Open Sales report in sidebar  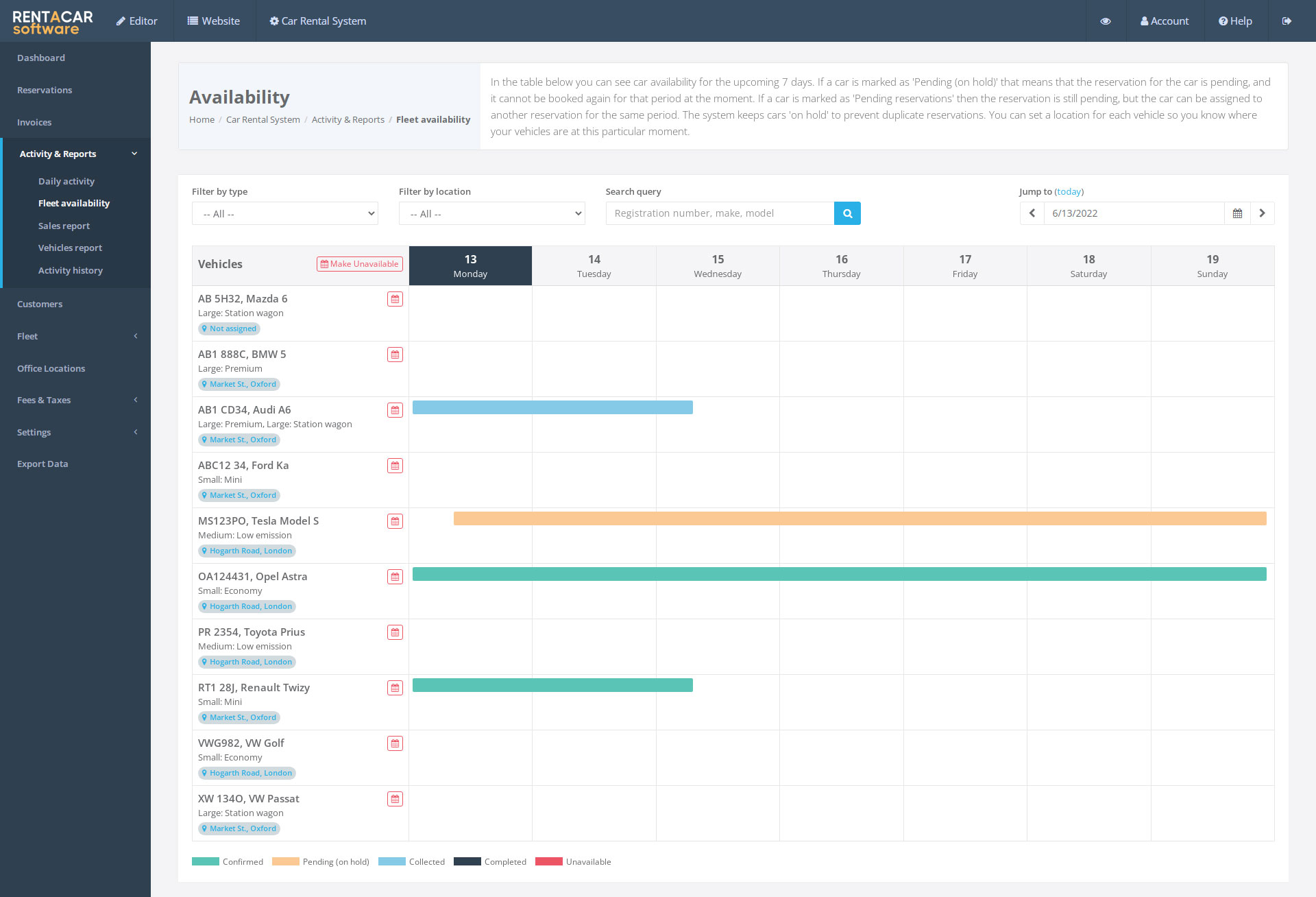(x=64, y=226)
